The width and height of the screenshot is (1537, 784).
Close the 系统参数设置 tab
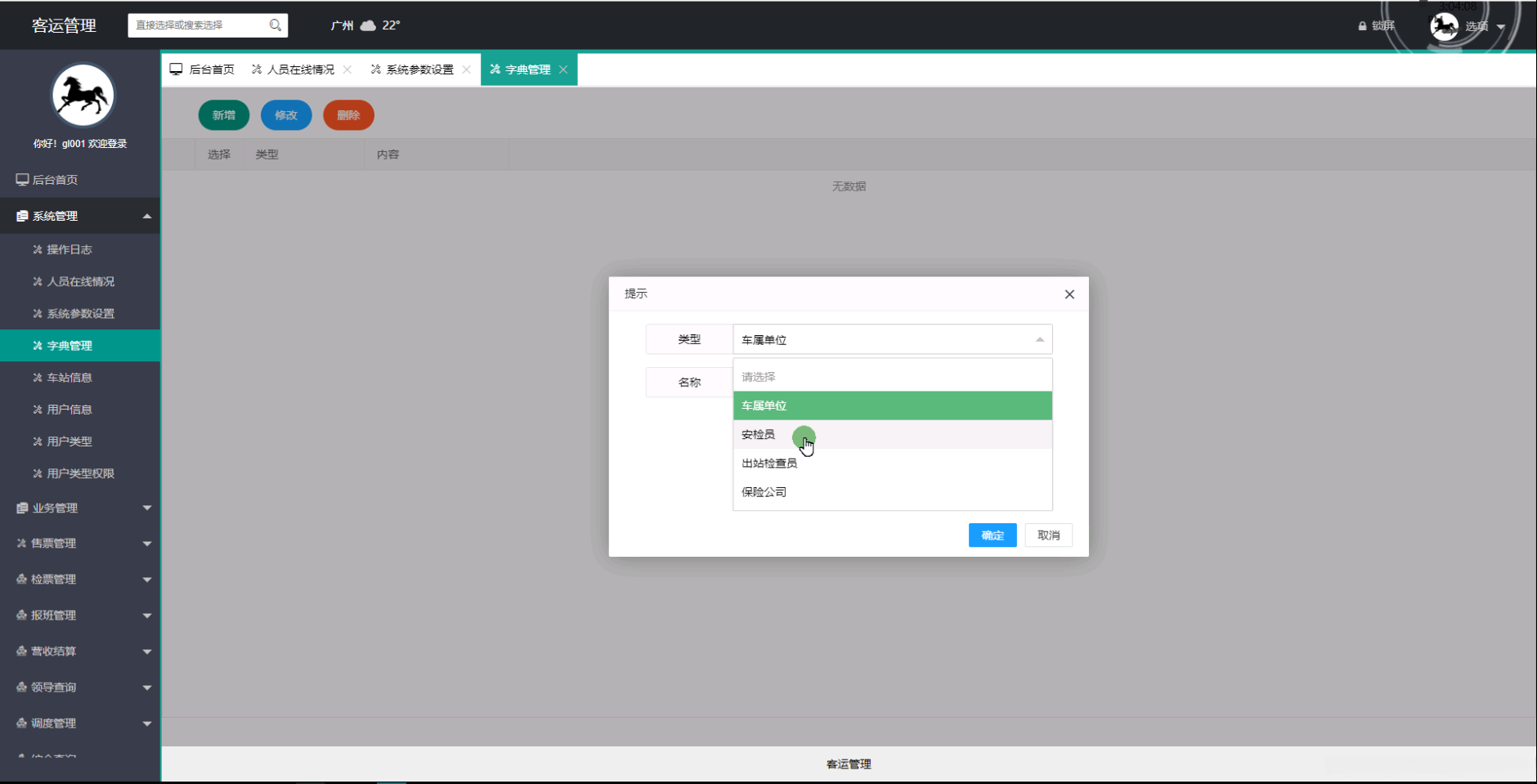coord(466,69)
